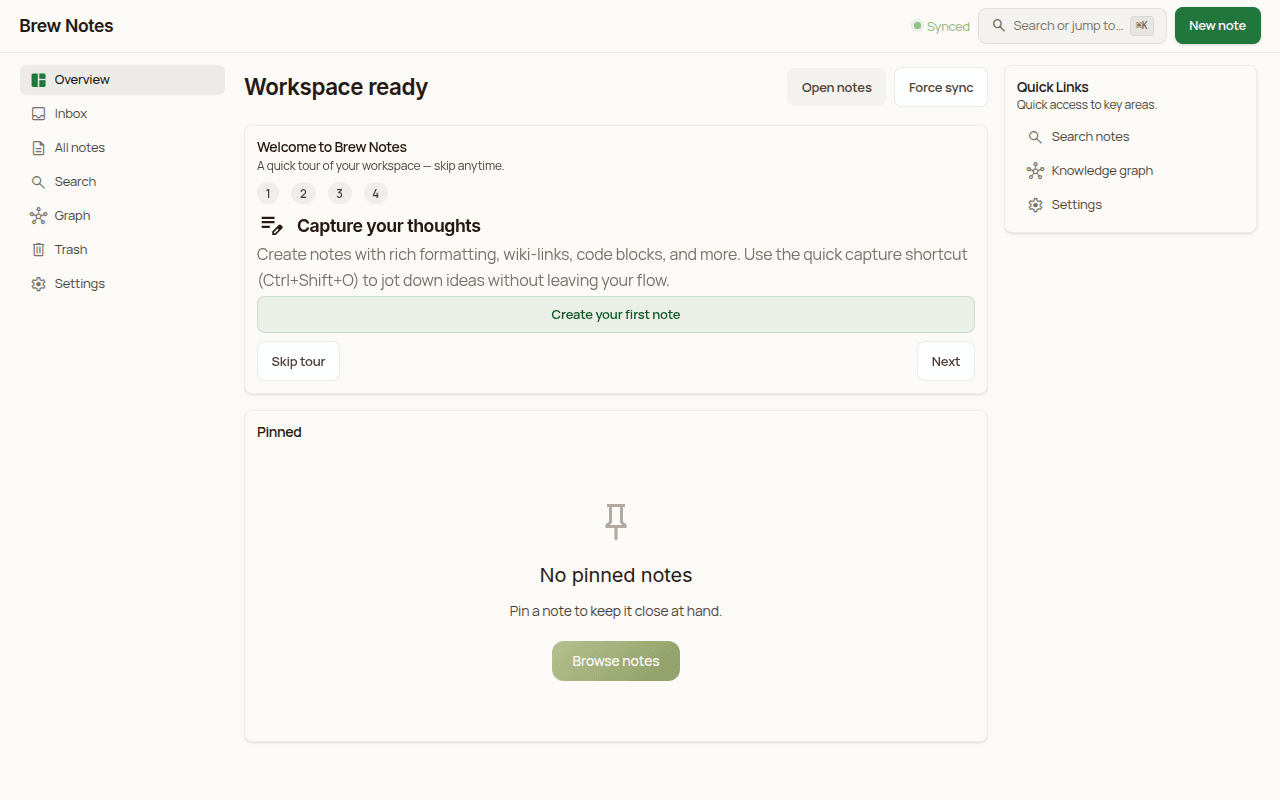Click the Graph nodes icon in sidebar
Image resolution: width=1280 pixels, height=800 pixels.
tap(38, 216)
